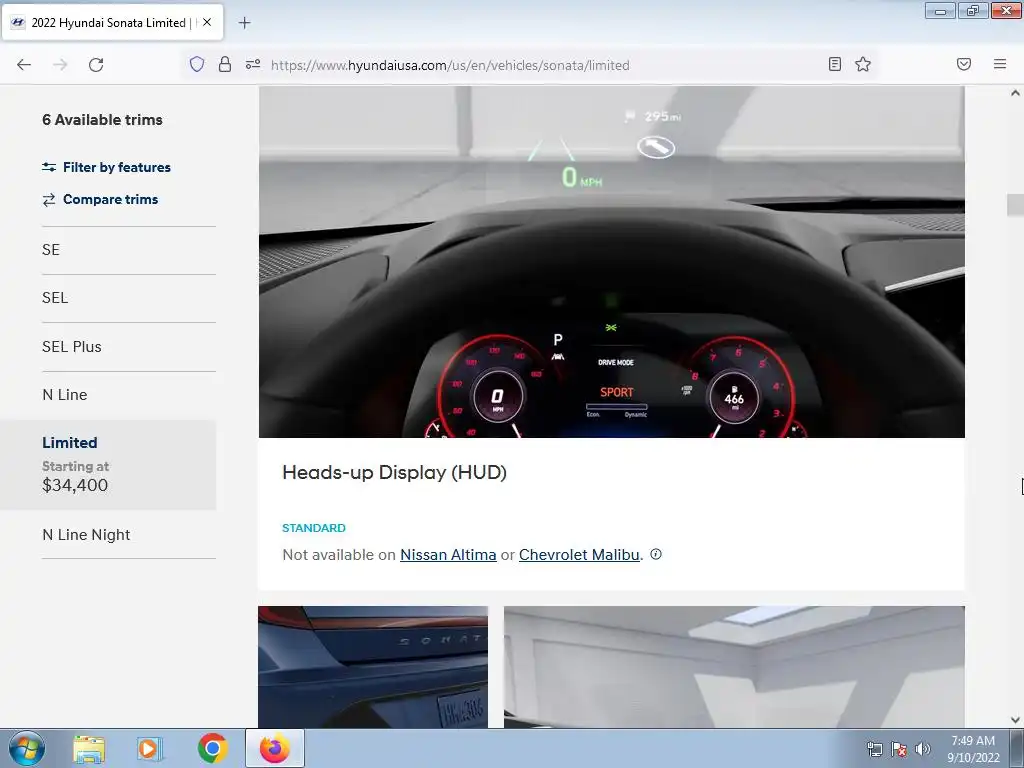The height and width of the screenshot is (768, 1024).
Task: Open the network tray icon
Action: 874,749
